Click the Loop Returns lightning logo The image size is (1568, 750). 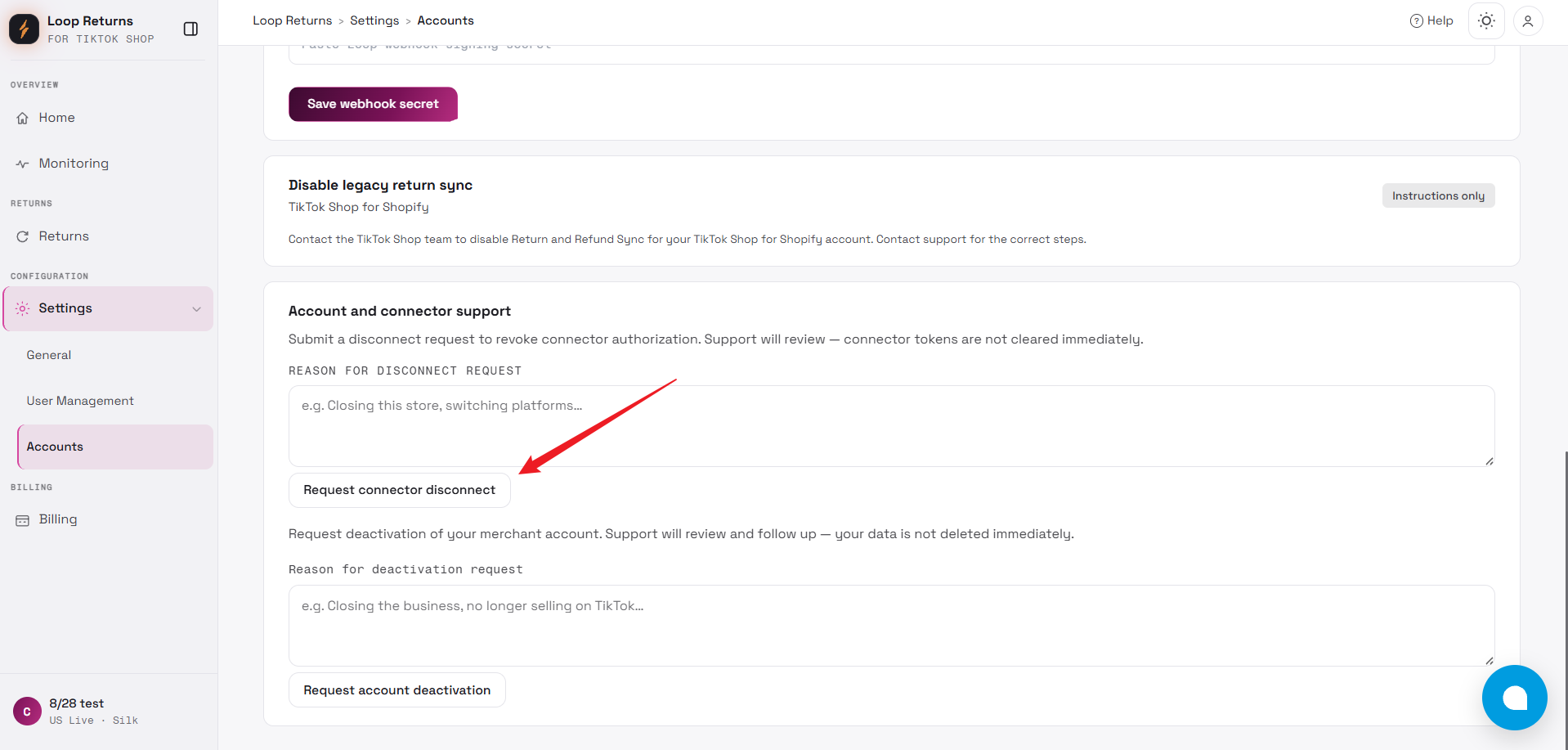(x=24, y=29)
